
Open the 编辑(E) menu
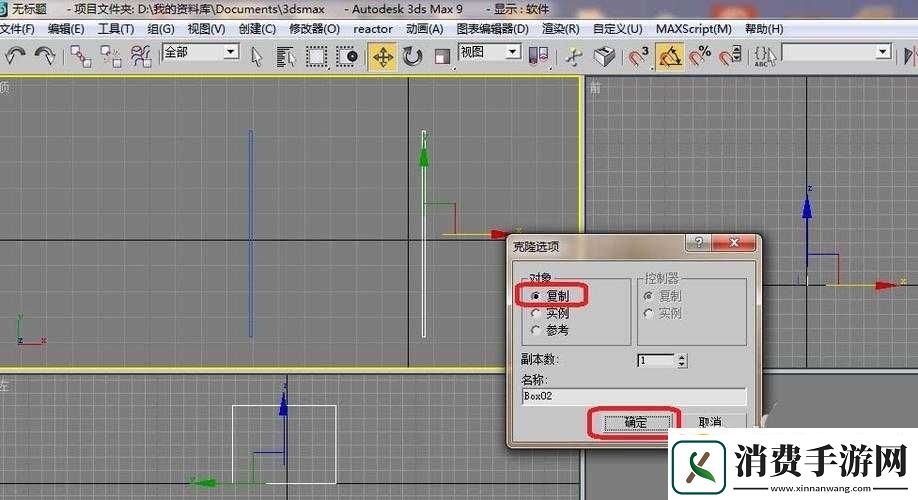66,29
